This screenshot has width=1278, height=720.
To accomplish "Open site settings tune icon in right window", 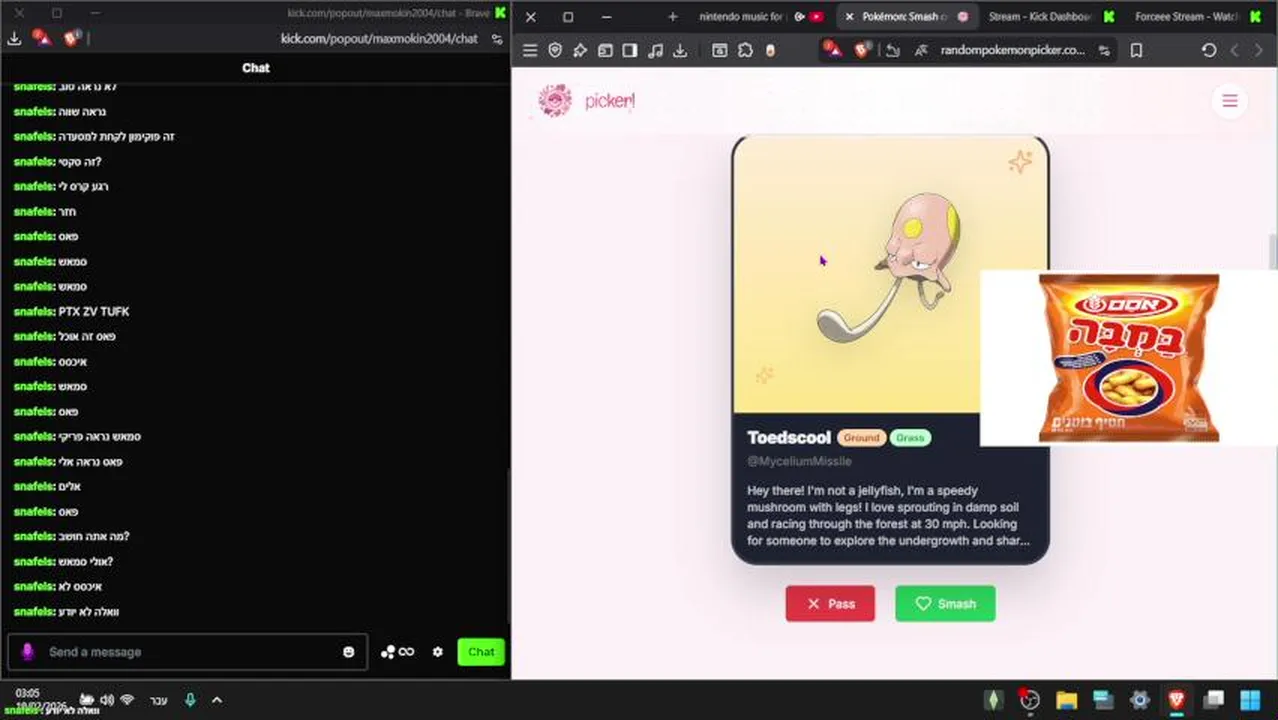I will click(x=1104, y=50).
